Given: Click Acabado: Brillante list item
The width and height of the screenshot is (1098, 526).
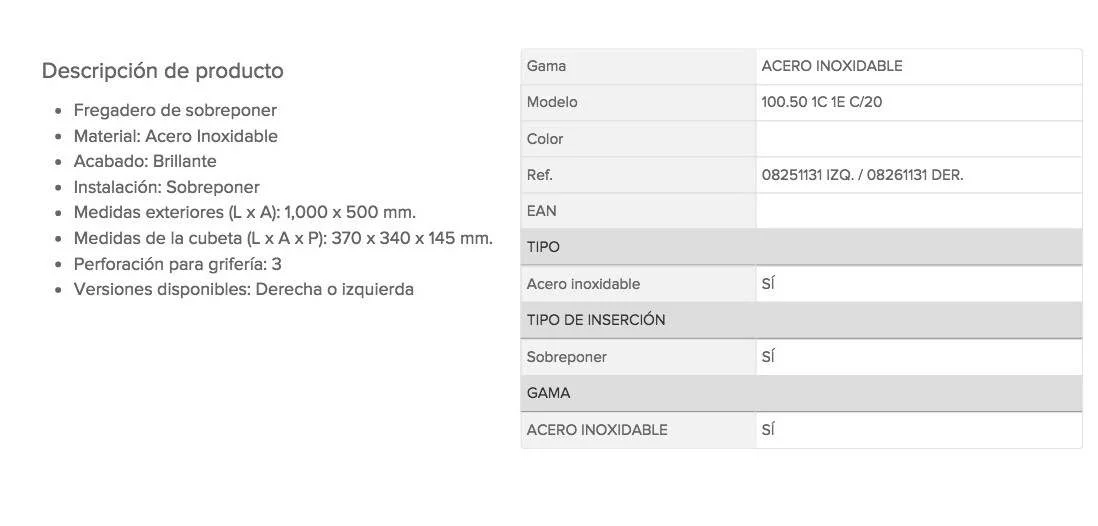Looking at the screenshot, I should tap(145, 161).
